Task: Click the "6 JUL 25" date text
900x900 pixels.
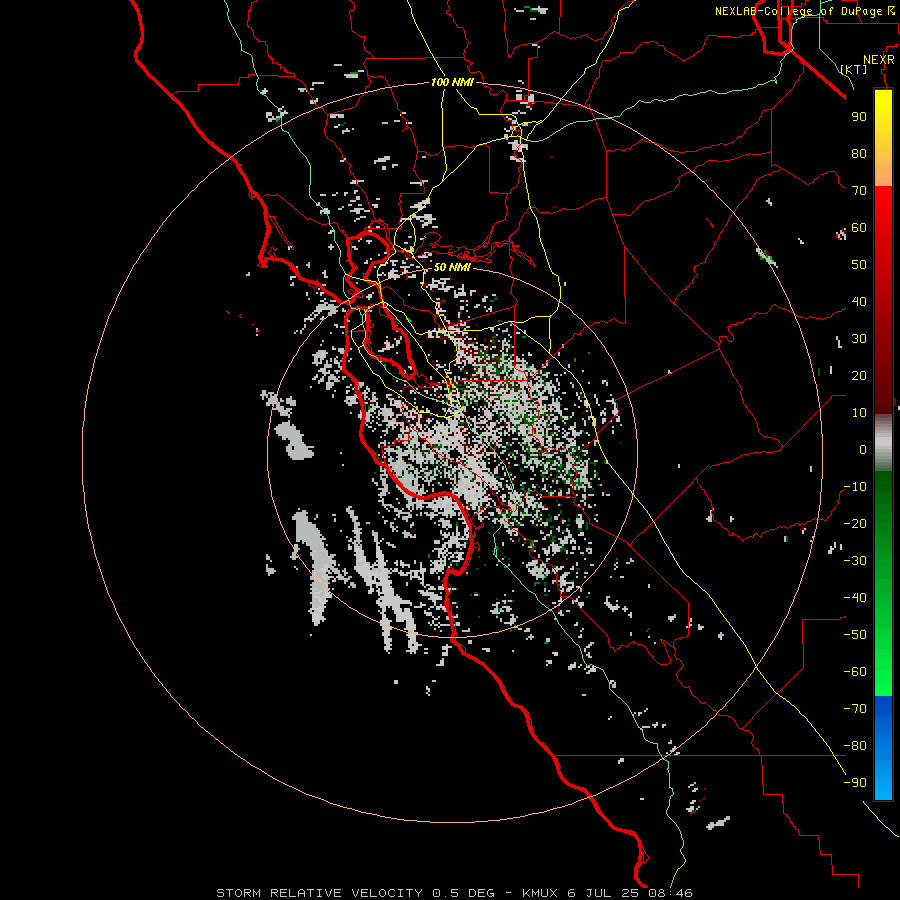Action: click(x=604, y=893)
